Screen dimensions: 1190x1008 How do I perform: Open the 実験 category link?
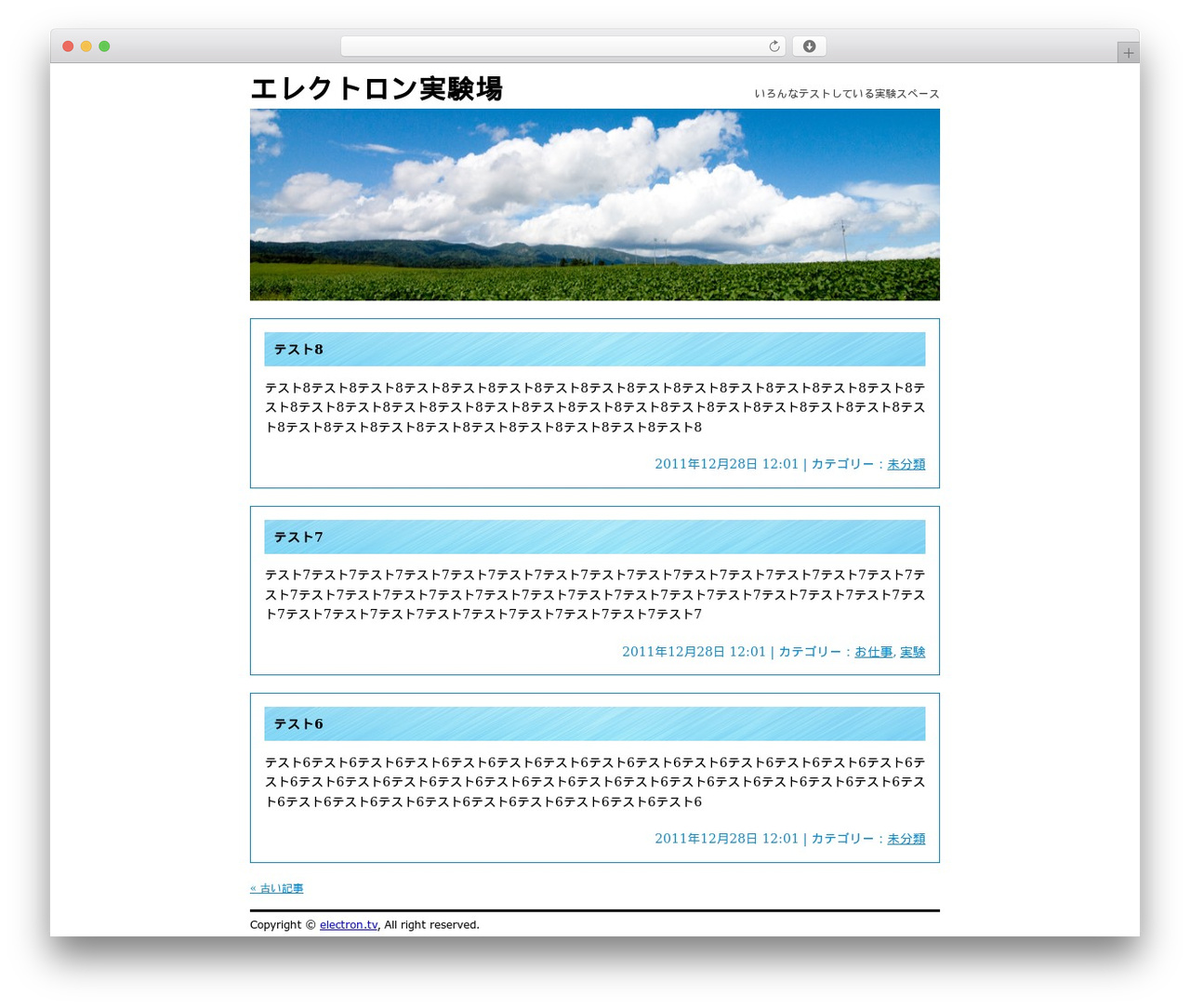point(913,652)
